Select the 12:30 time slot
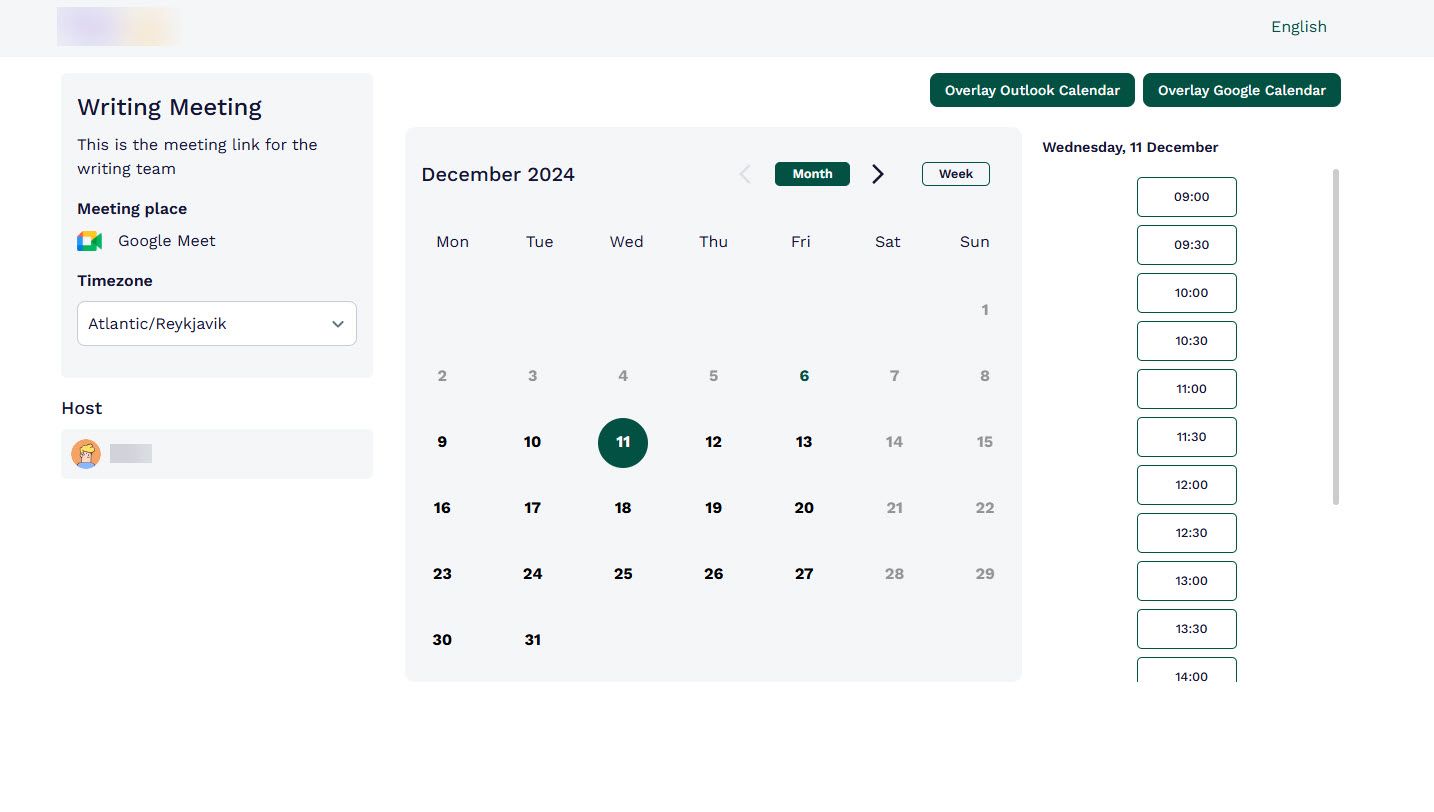1434x812 pixels. pos(1186,532)
